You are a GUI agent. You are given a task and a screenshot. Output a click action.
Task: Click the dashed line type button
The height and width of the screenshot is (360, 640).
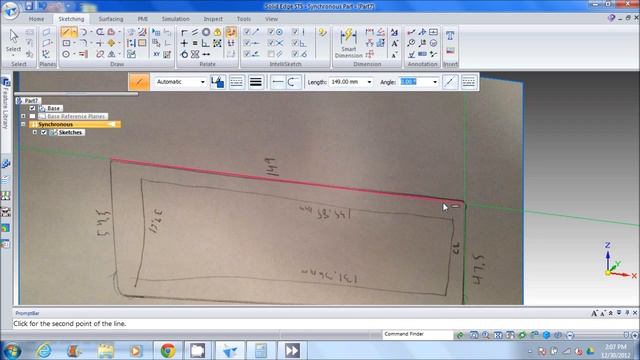(x=236, y=82)
